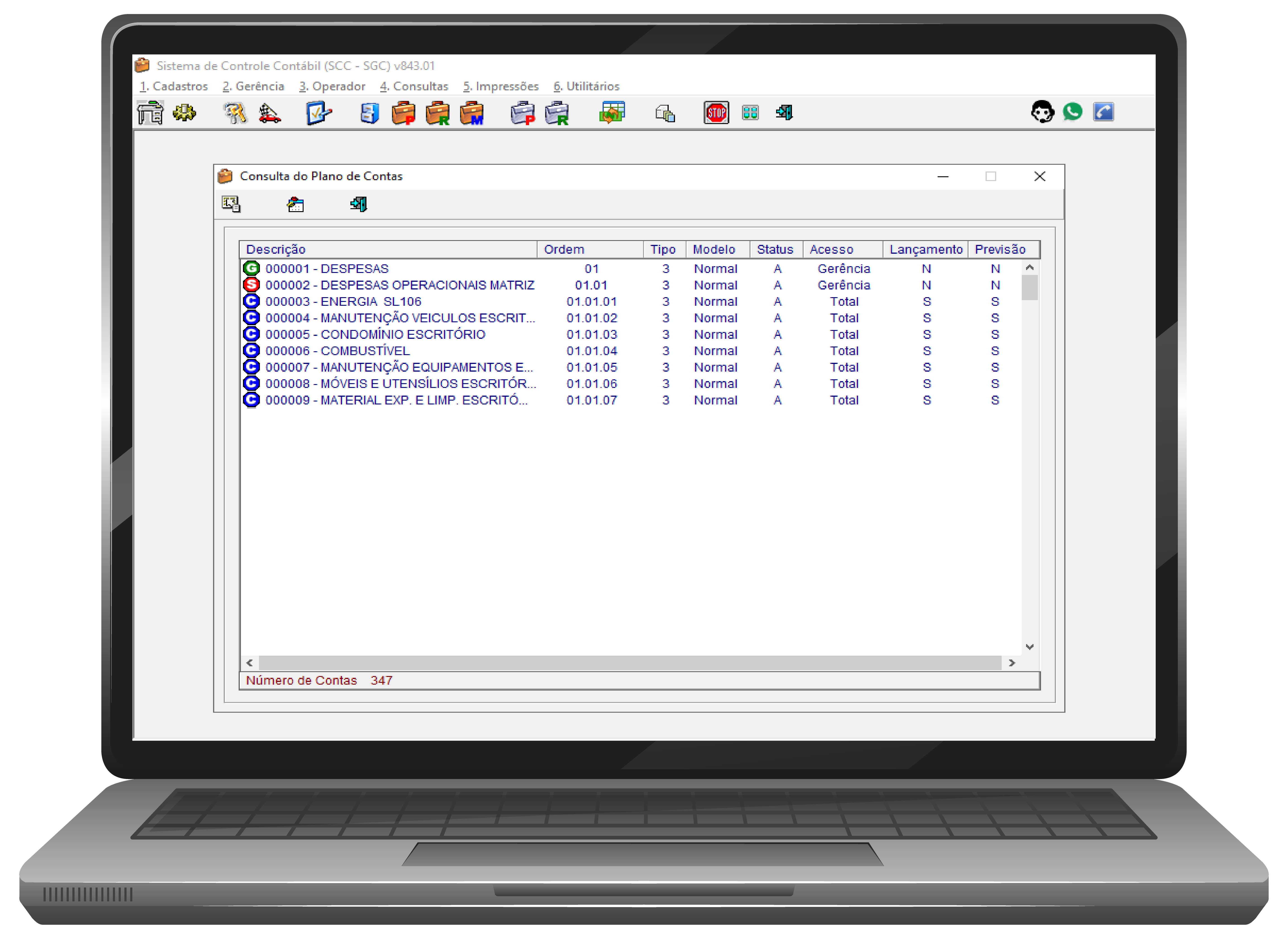This screenshot has height=939, width=1288.
Task: Click the stacked windows toolbar icon
Action: pos(665,113)
